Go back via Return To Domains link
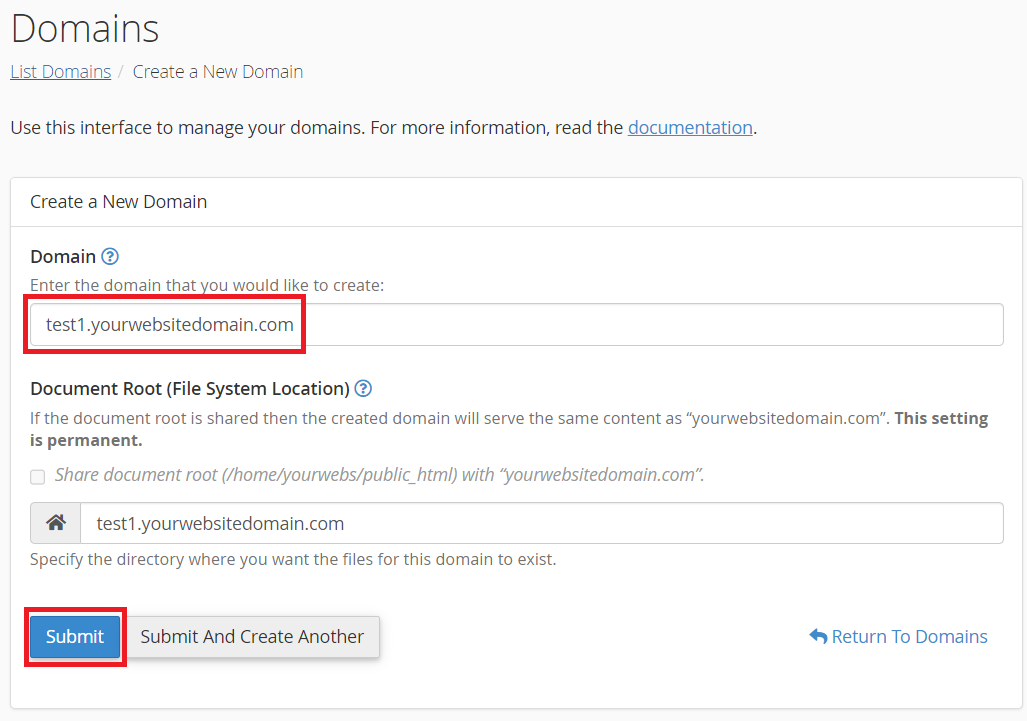The width and height of the screenshot is (1027, 721). click(909, 637)
